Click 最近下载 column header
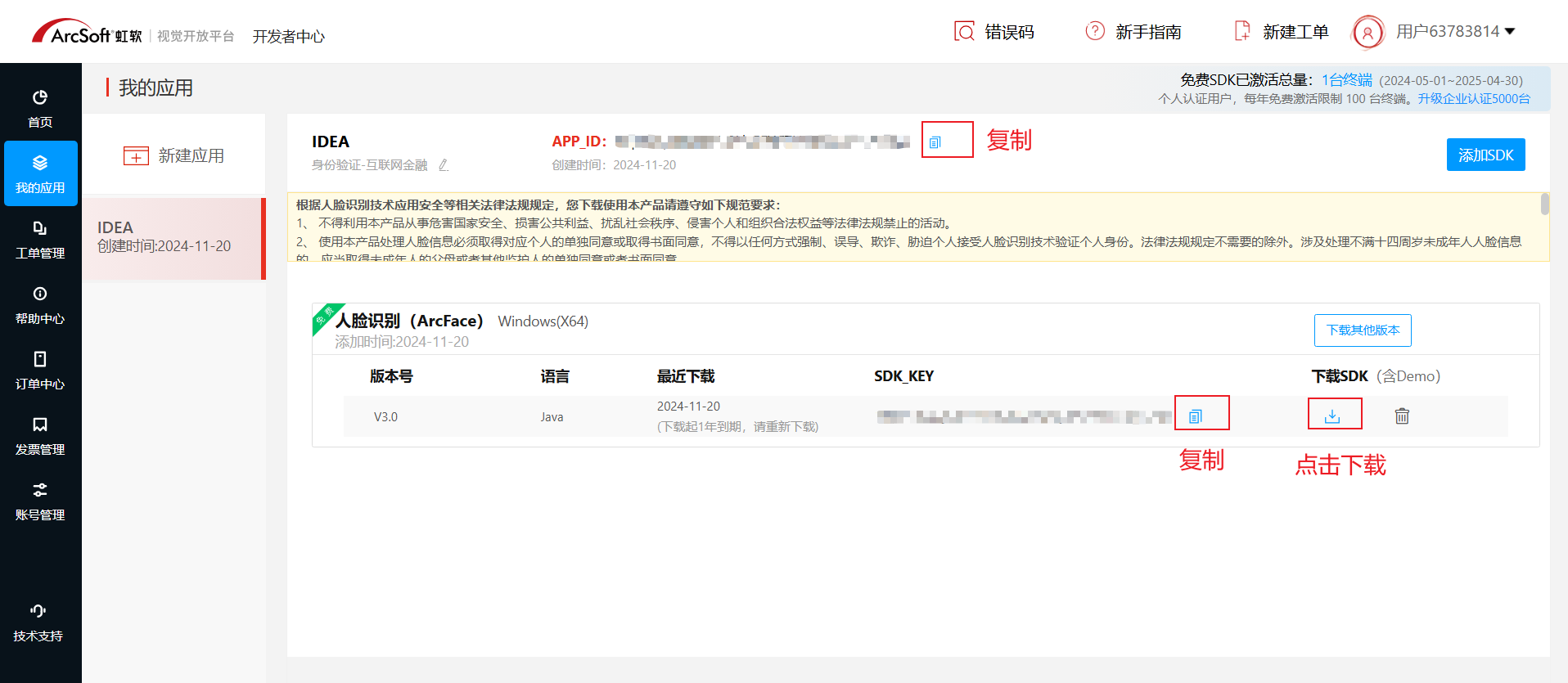The width and height of the screenshot is (1568, 683). pyautogui.click(x=686, y=376)
